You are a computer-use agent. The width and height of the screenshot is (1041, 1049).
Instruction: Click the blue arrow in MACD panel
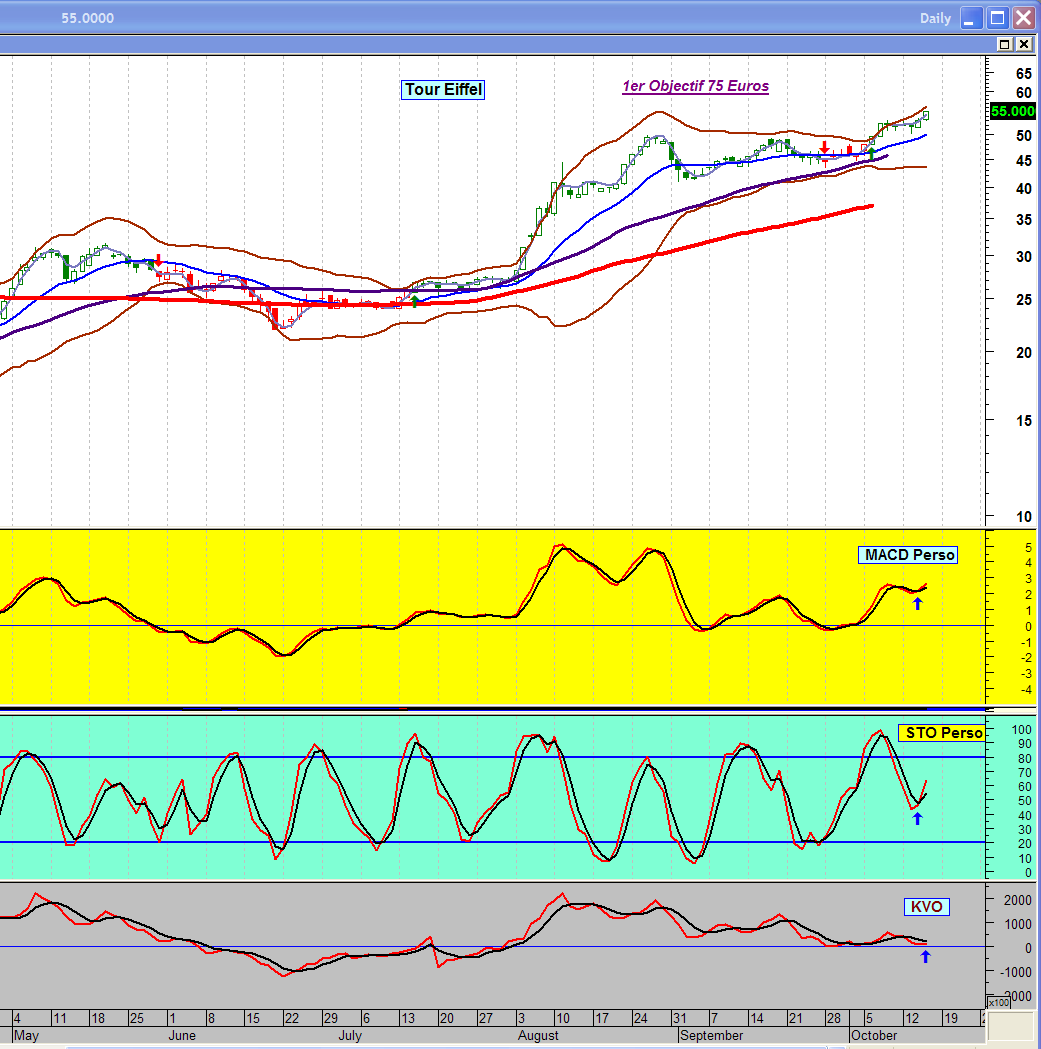coord(918,603)
